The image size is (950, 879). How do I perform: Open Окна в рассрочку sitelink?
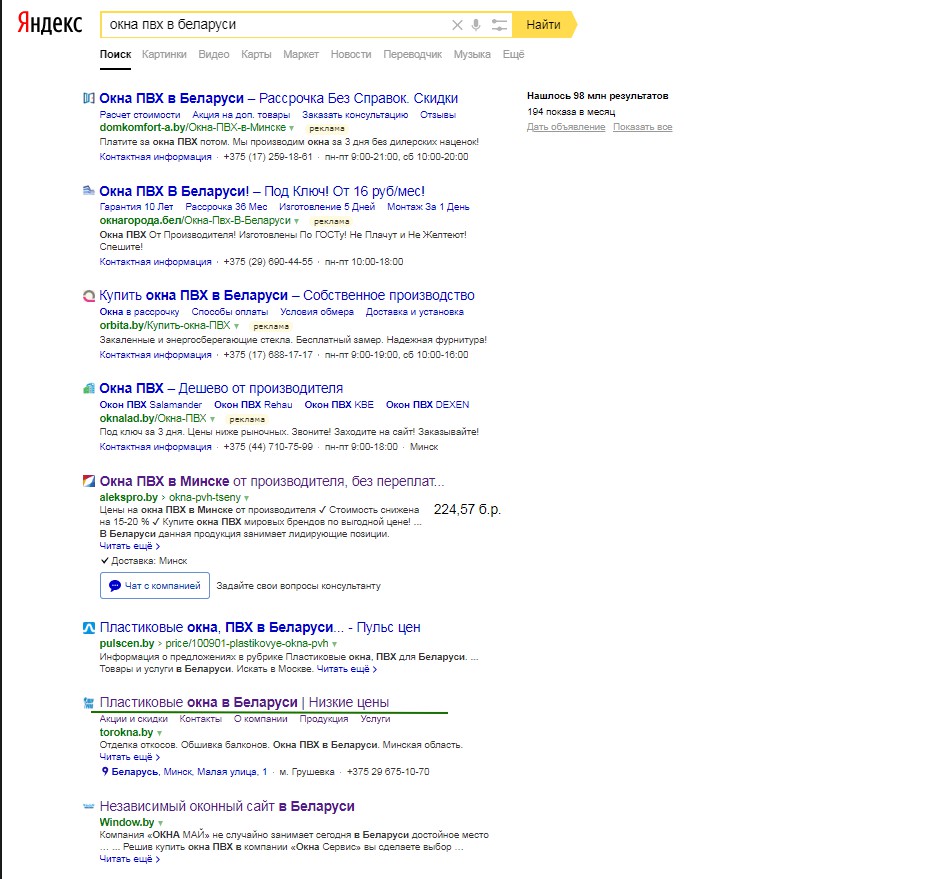(x=139, y=311)
